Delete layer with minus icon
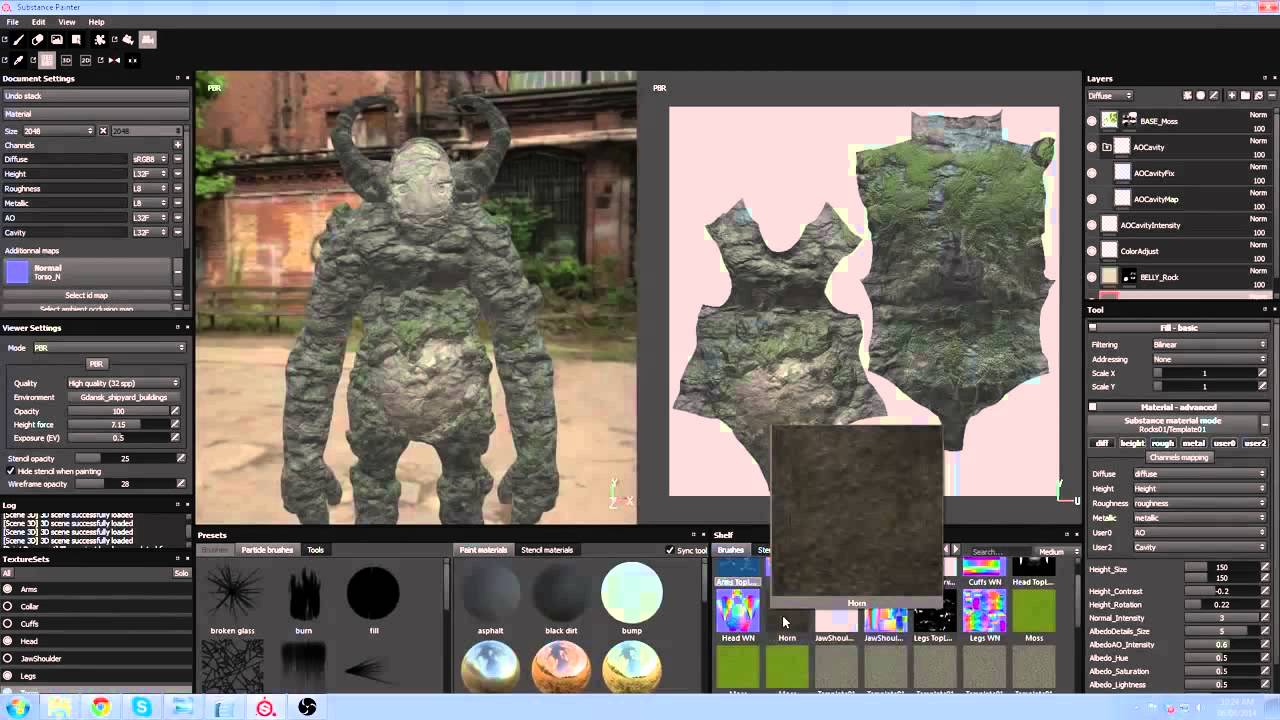 pyautogui.click(x=1272, y=96)
